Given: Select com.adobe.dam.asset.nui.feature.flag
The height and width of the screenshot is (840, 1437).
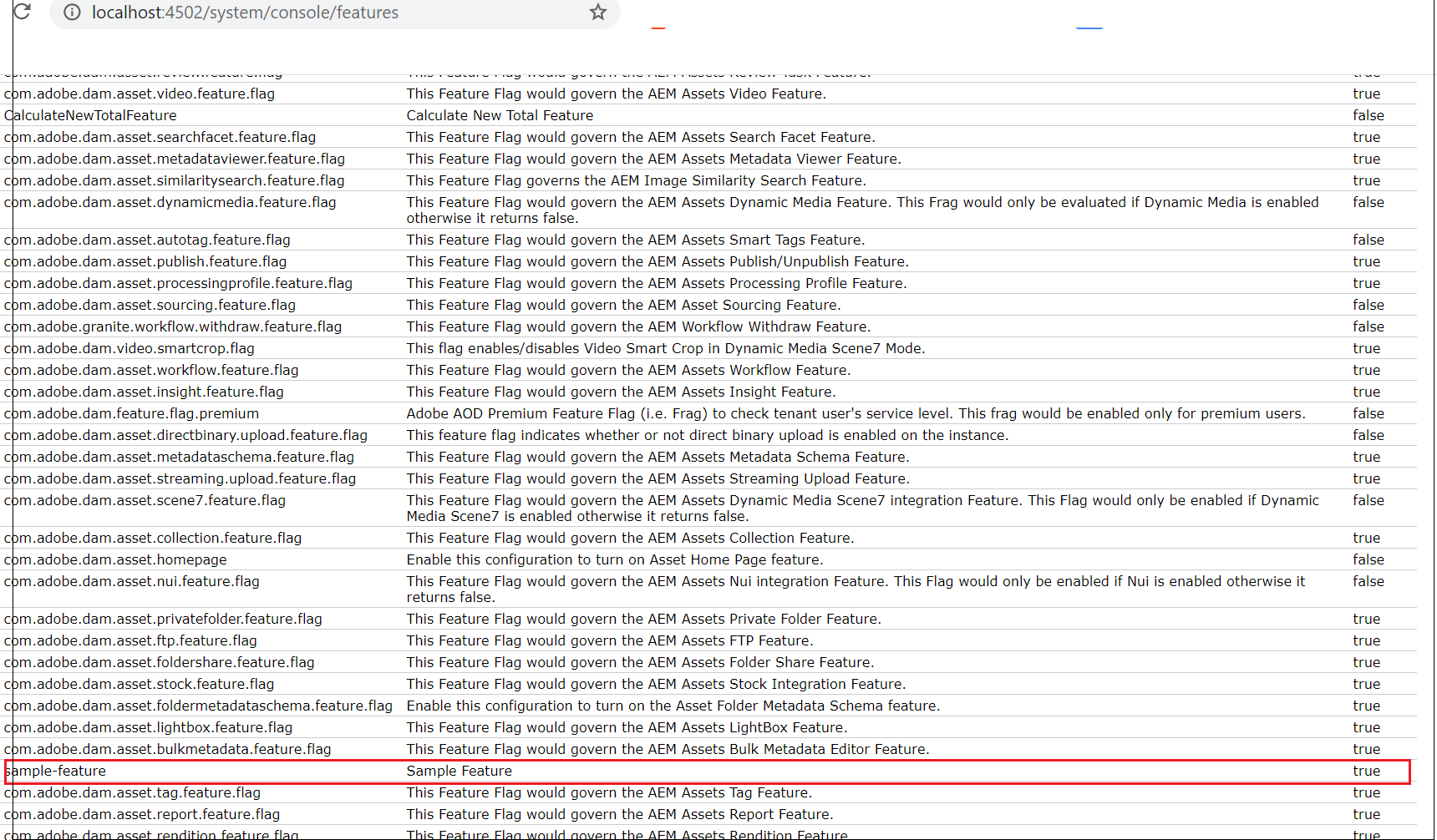Looking at the screenshot, I should point(132,581).
